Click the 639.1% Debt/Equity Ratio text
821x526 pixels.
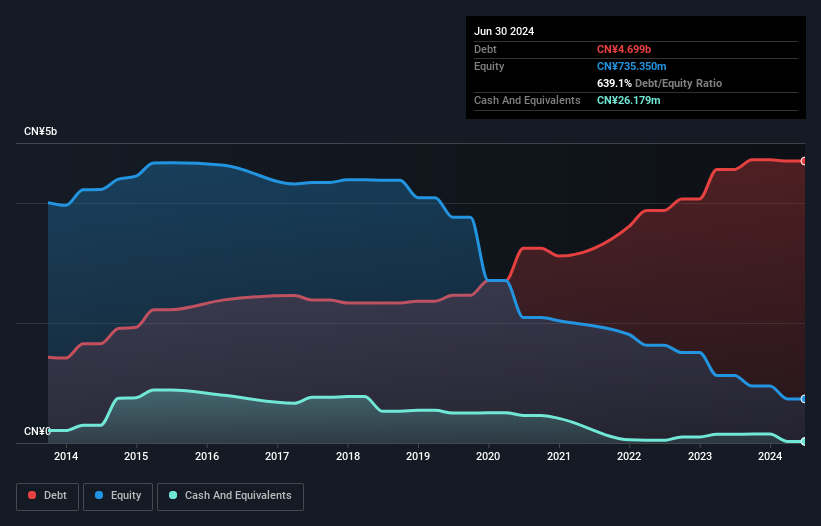click(659, 83)
